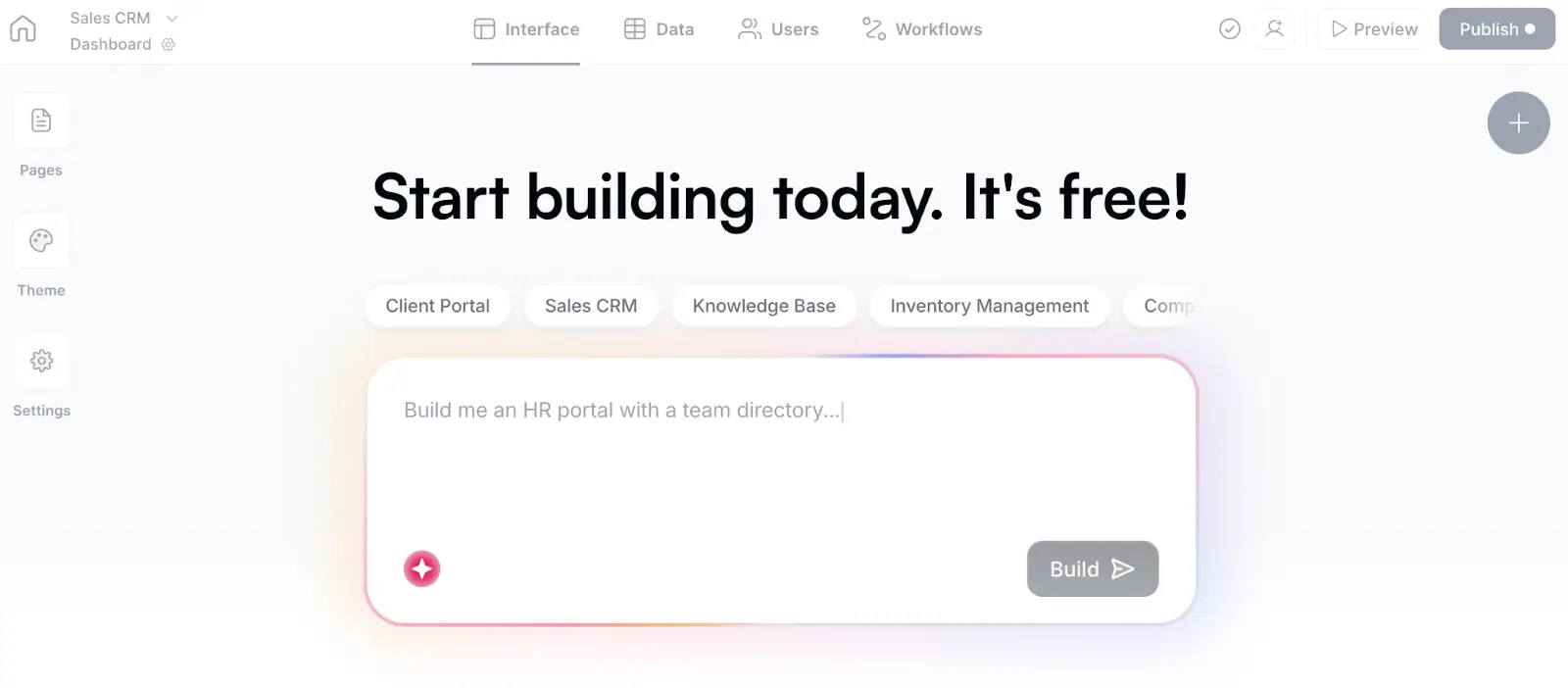Switch to the Interface tab

tap(526, 28)
